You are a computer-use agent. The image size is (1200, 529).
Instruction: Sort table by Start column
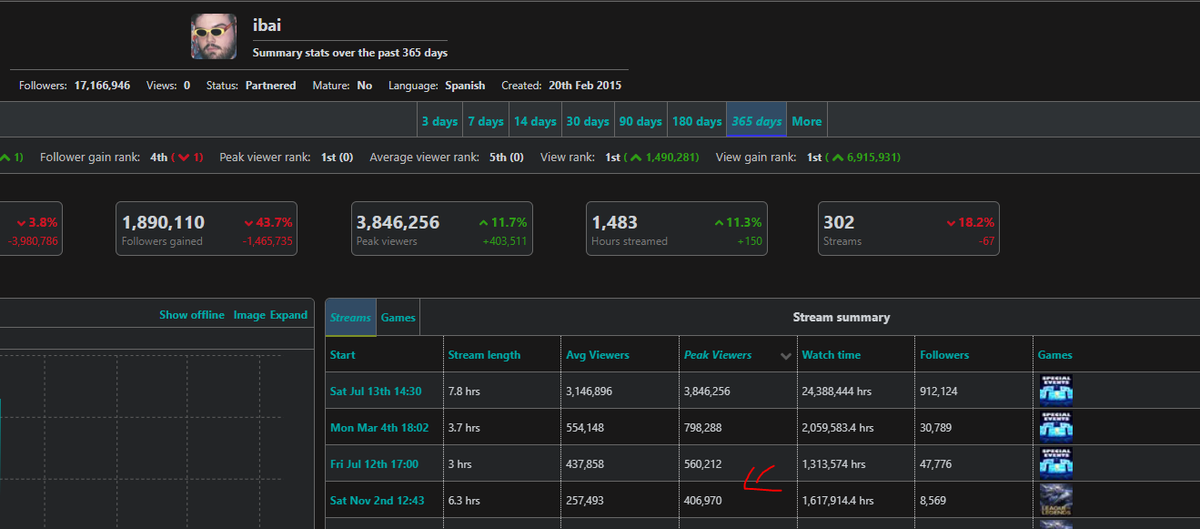343,355
